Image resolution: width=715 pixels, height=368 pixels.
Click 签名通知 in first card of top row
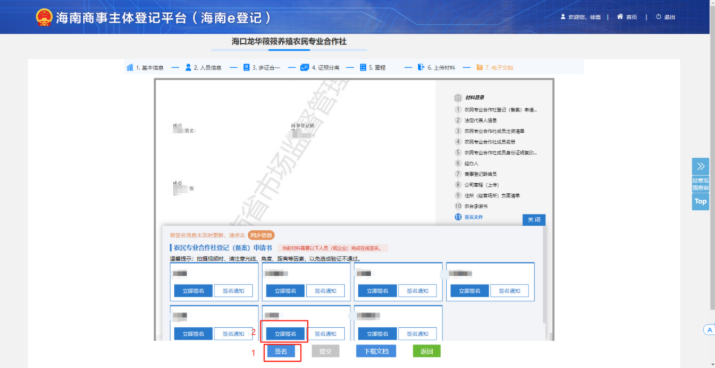click(x=233, y=291)
